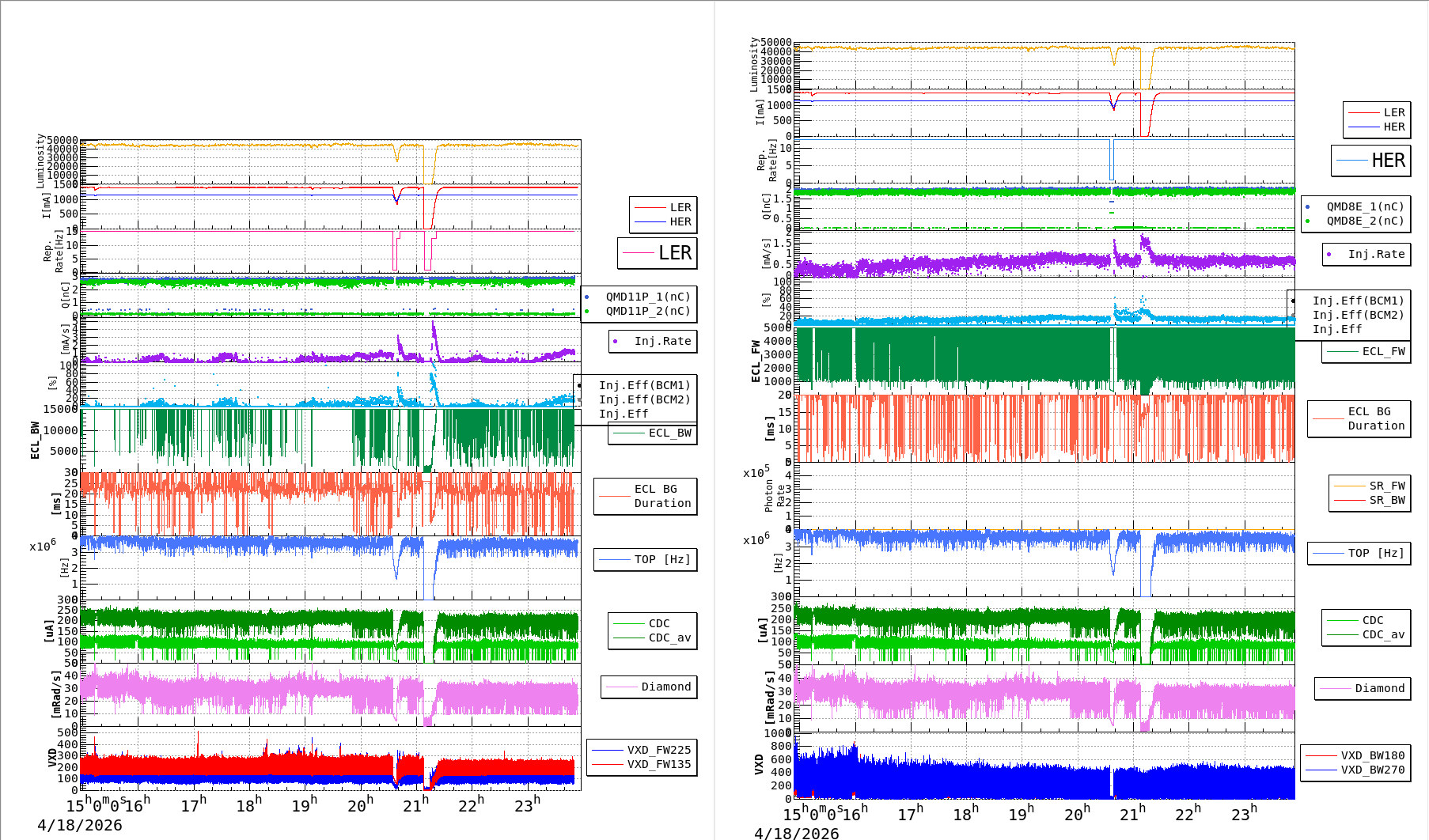Select the VXD_BW180 legend entry
The width and height of the screenshot is (1429, 840).
coord(1372,755)
